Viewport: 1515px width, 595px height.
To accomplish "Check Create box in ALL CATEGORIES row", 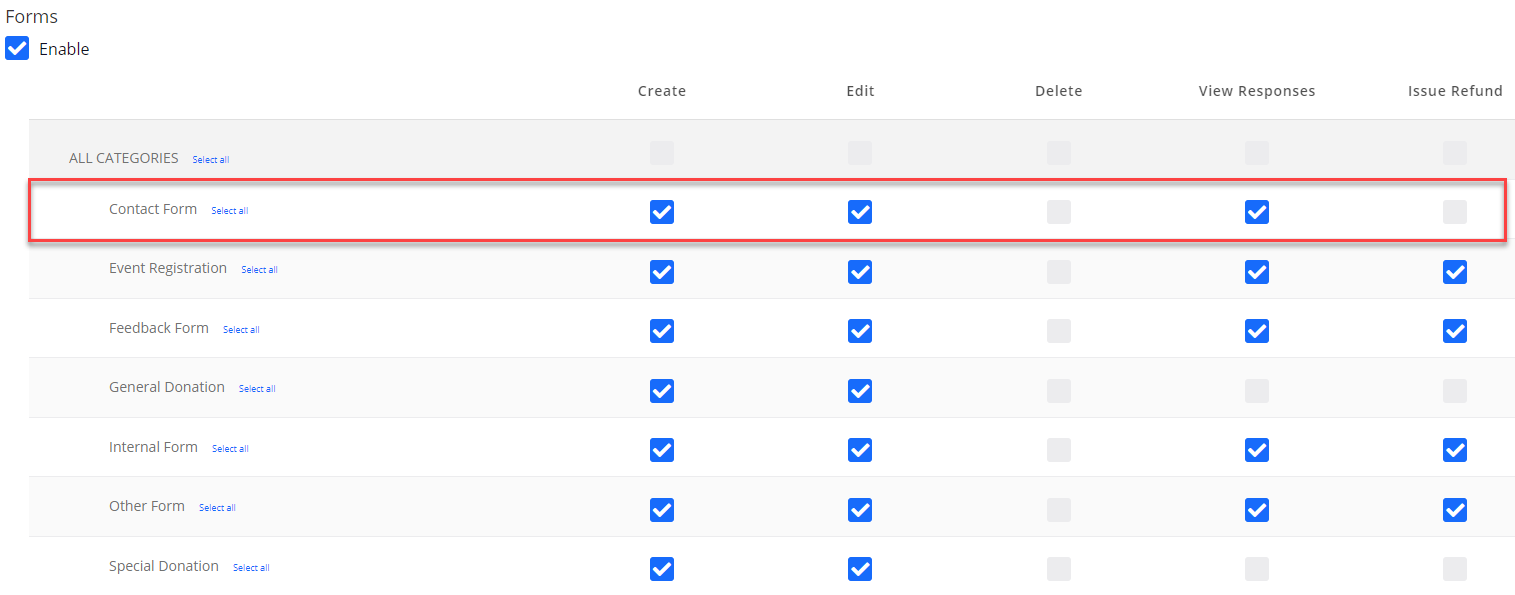I will pyautogui.click(x=662, y=153).
